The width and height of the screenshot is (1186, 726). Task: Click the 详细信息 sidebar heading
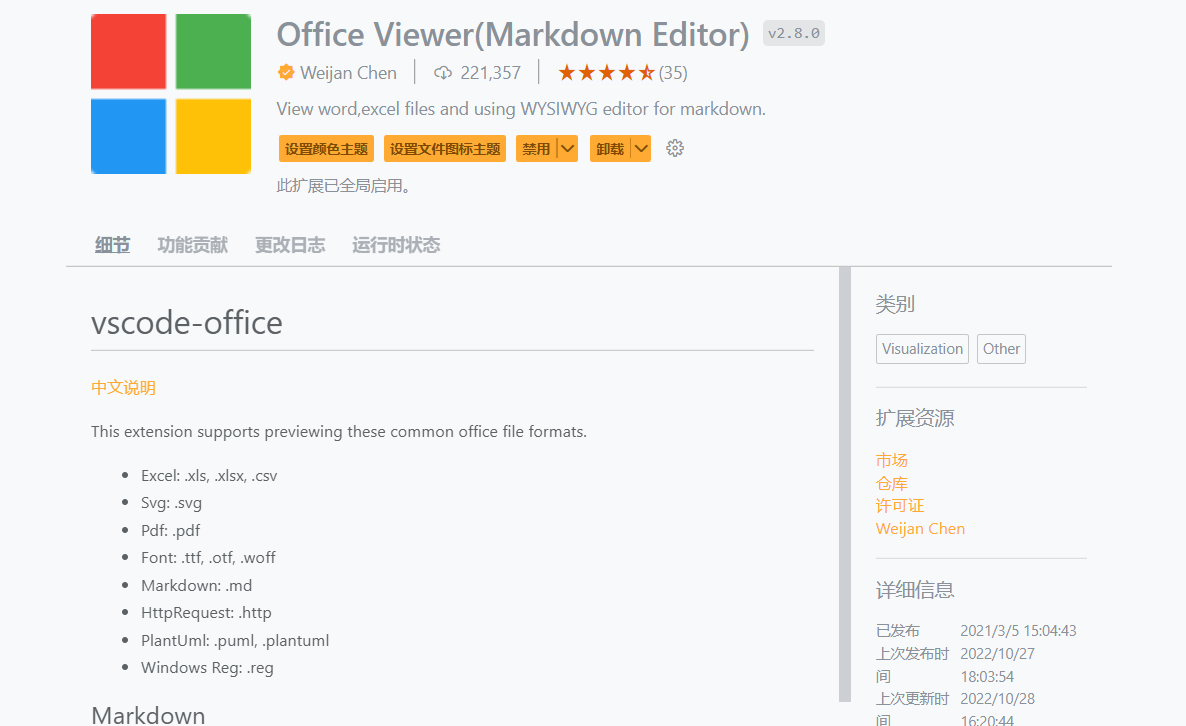point(915,590)
